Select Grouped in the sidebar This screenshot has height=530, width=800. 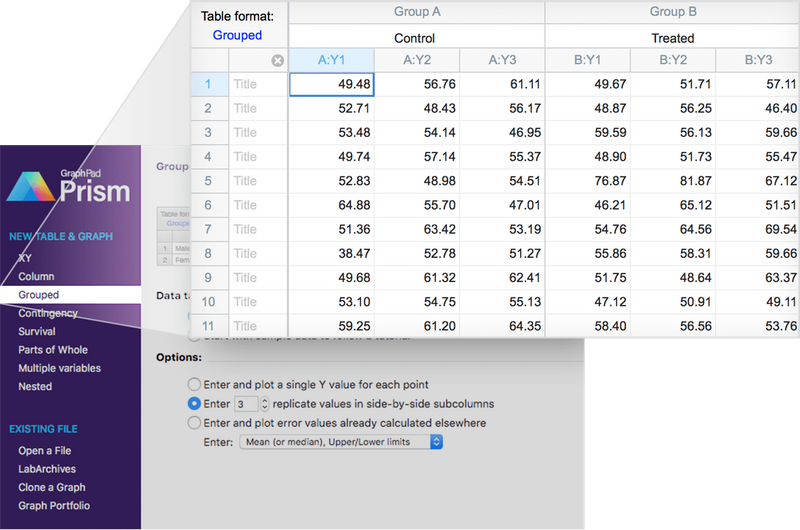tap(39, 295)
